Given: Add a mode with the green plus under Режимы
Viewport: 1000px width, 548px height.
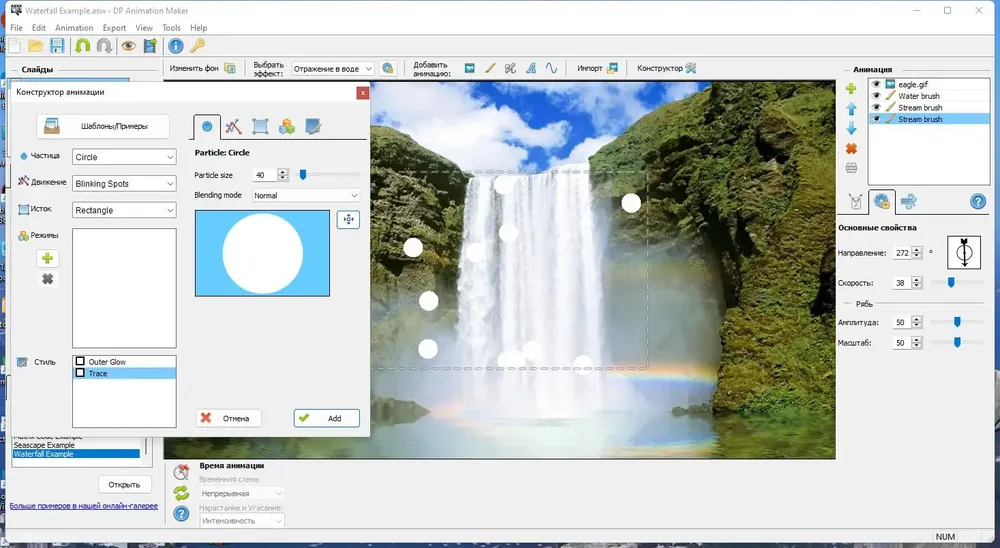Looking at the screenshot, I should pyautogui.click(x=47, y=258).
